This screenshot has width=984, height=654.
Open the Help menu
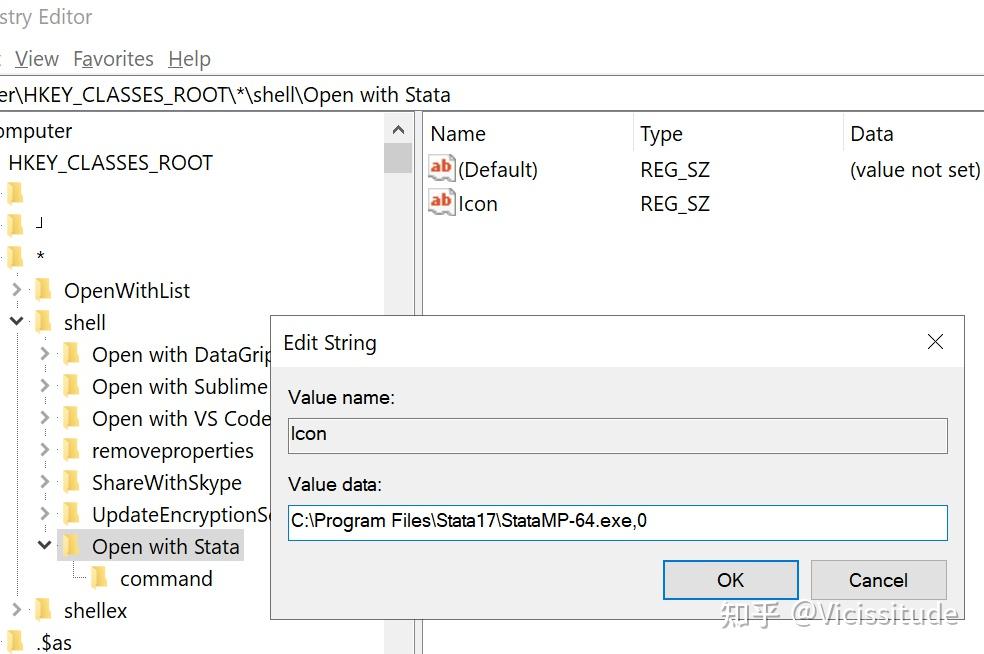pos(189,59)
